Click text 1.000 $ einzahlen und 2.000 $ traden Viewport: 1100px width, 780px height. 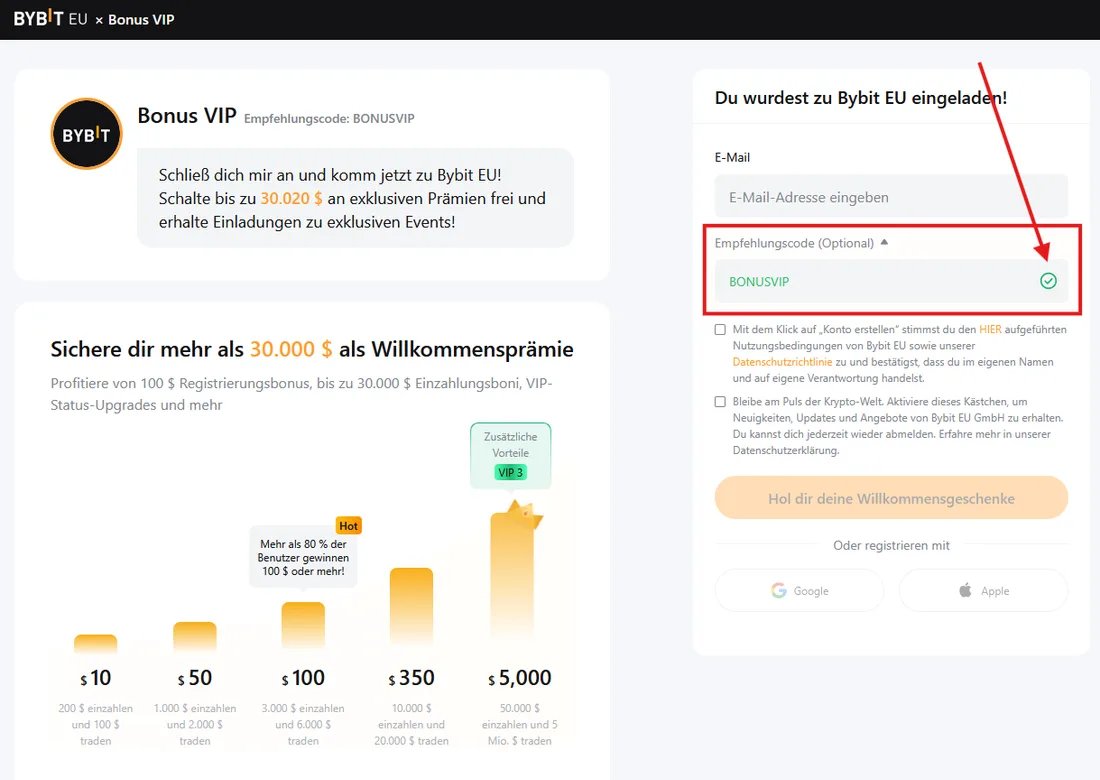click(195, 725)
